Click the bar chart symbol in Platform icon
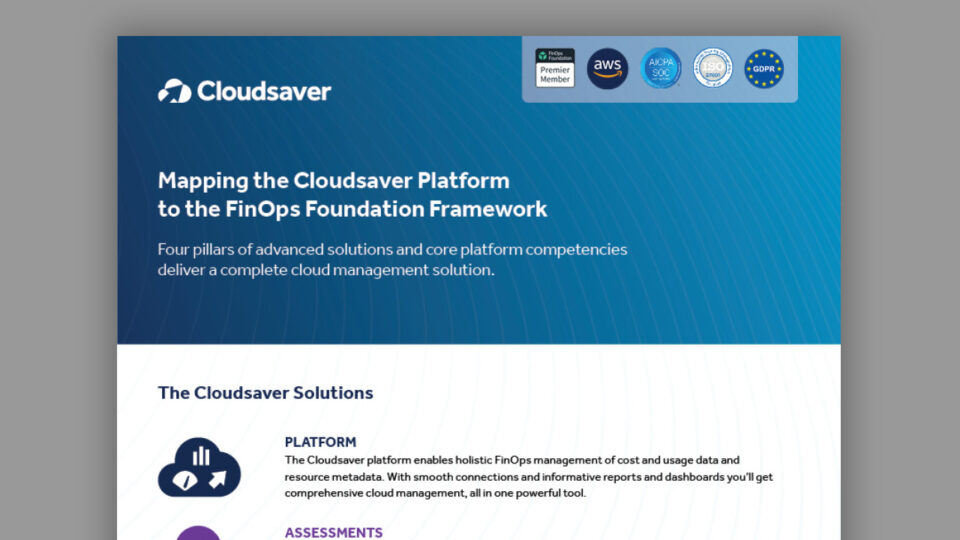Viewport: 960px width, 540px height. coord(201,456)
